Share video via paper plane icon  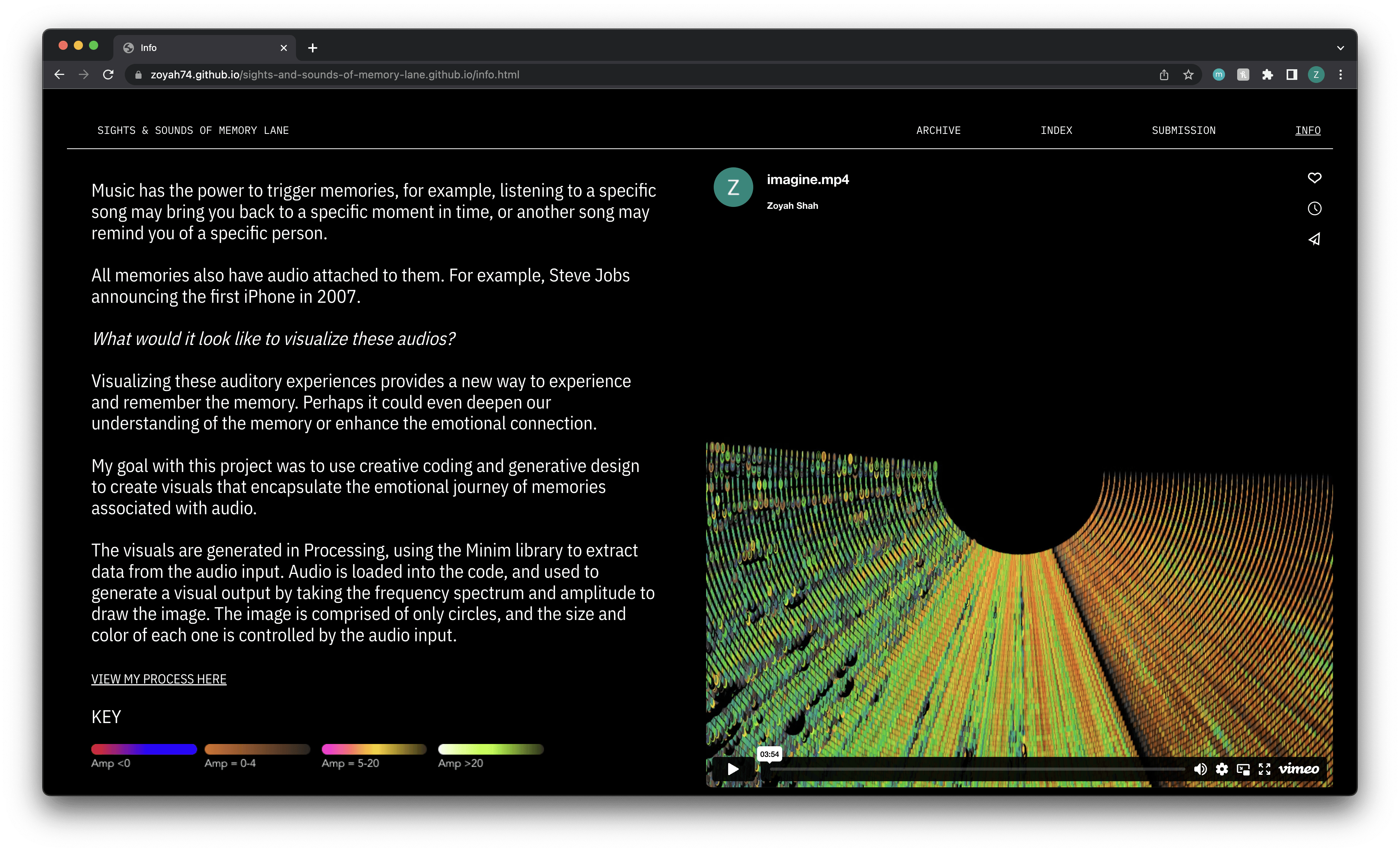pos(1314,239)
